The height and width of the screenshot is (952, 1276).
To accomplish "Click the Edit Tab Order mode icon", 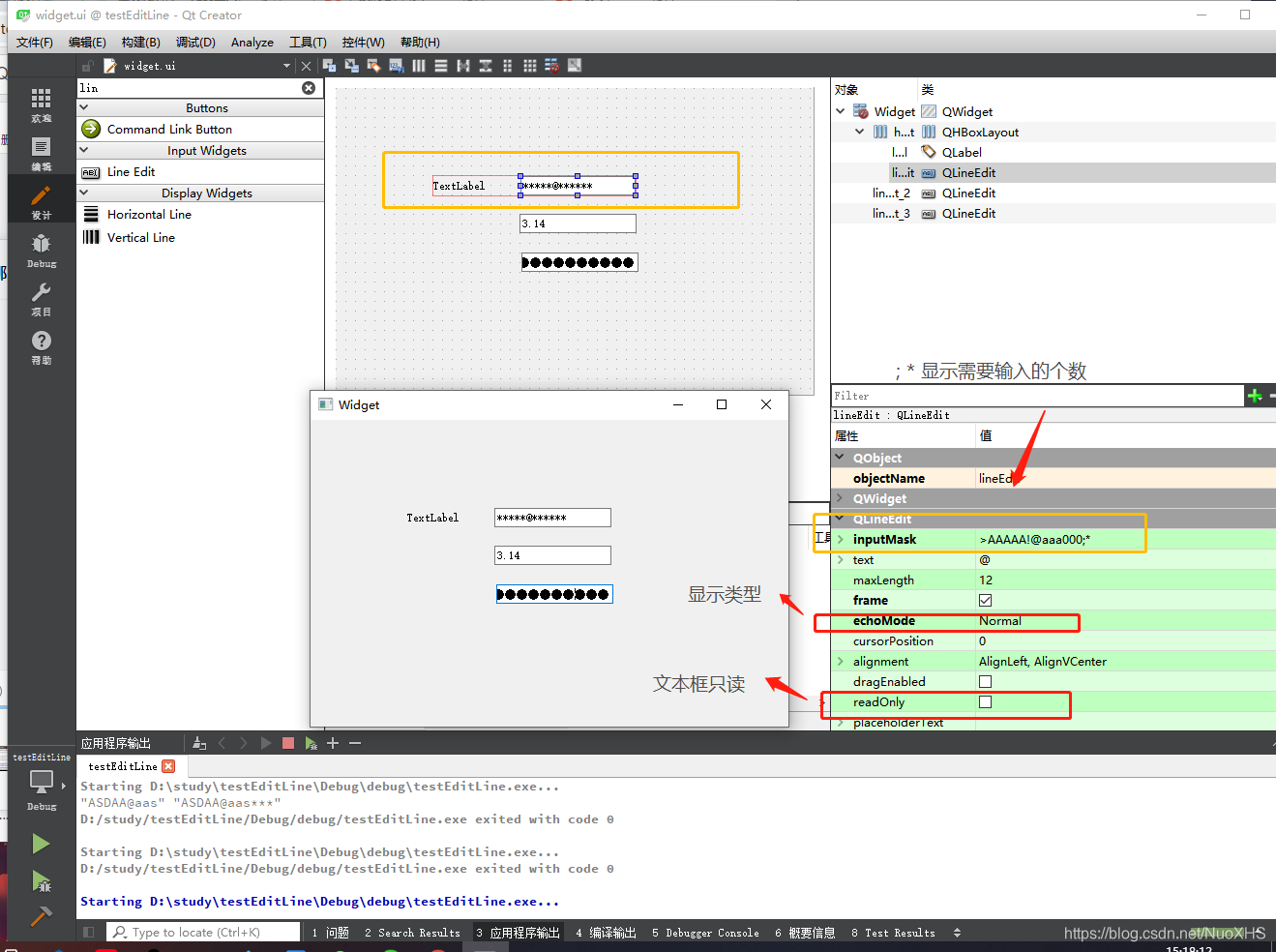I will coord(396,65).
